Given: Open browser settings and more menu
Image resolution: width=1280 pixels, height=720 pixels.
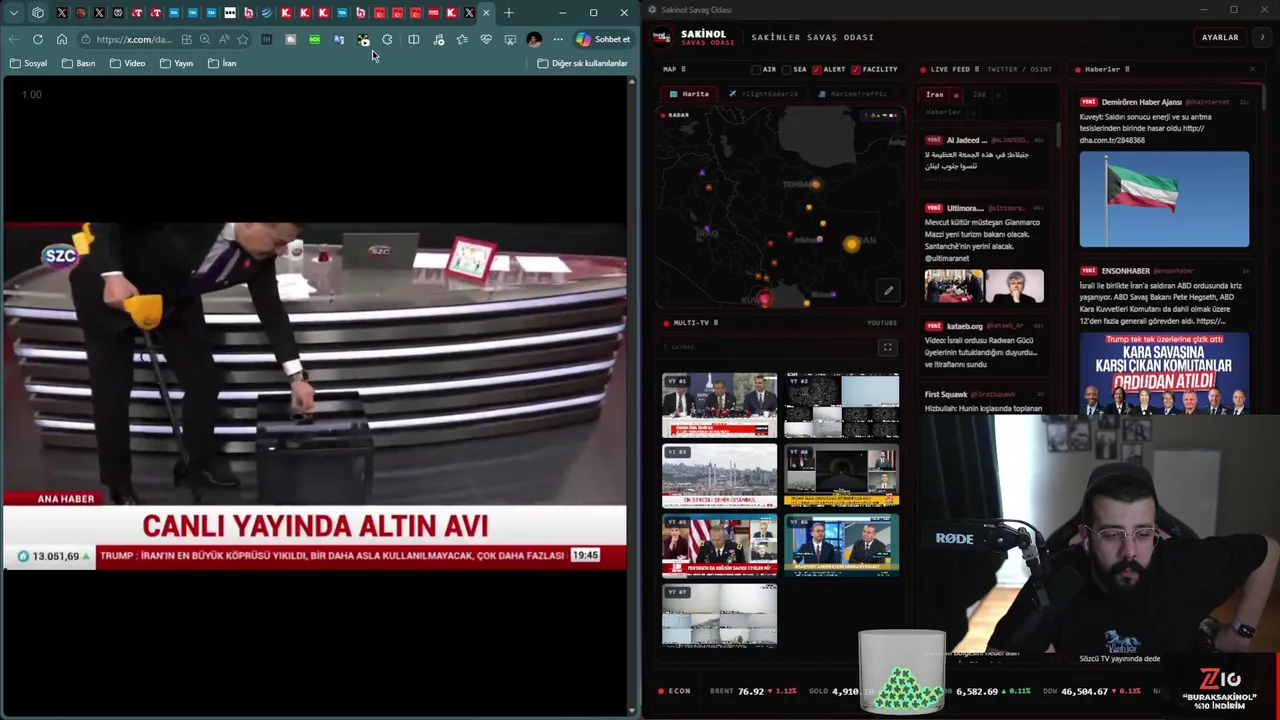Looking at the screenshot, I should 558,39.
